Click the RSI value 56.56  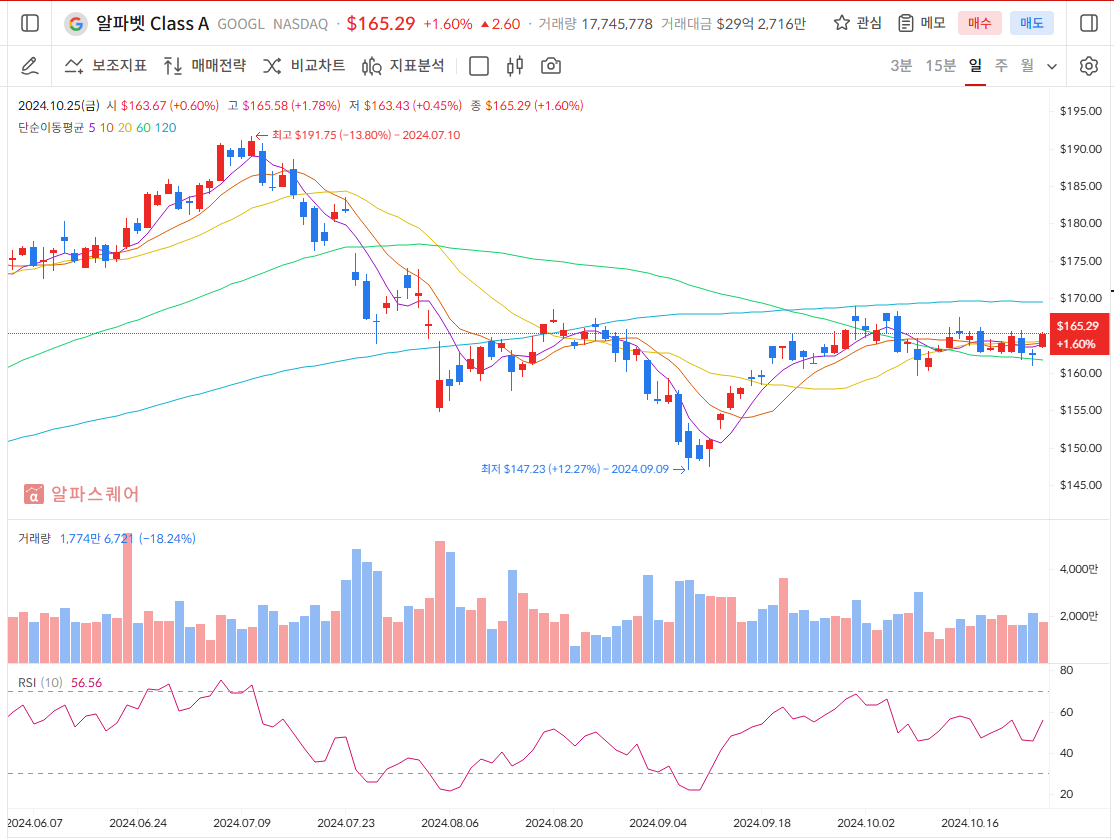coord(86,683)
